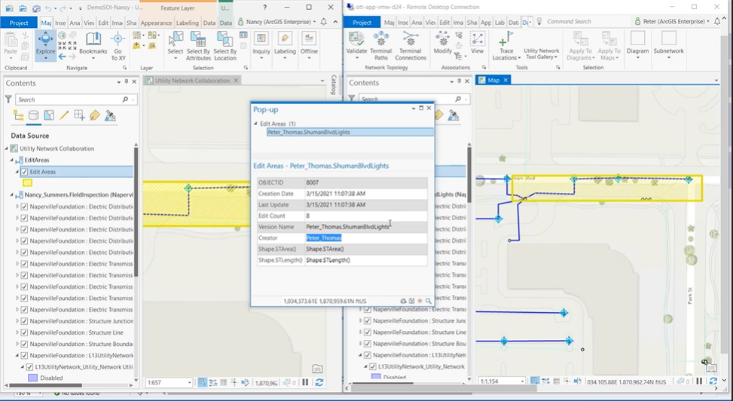Toggle Utility Network Collaboration map checkbox

14,148
